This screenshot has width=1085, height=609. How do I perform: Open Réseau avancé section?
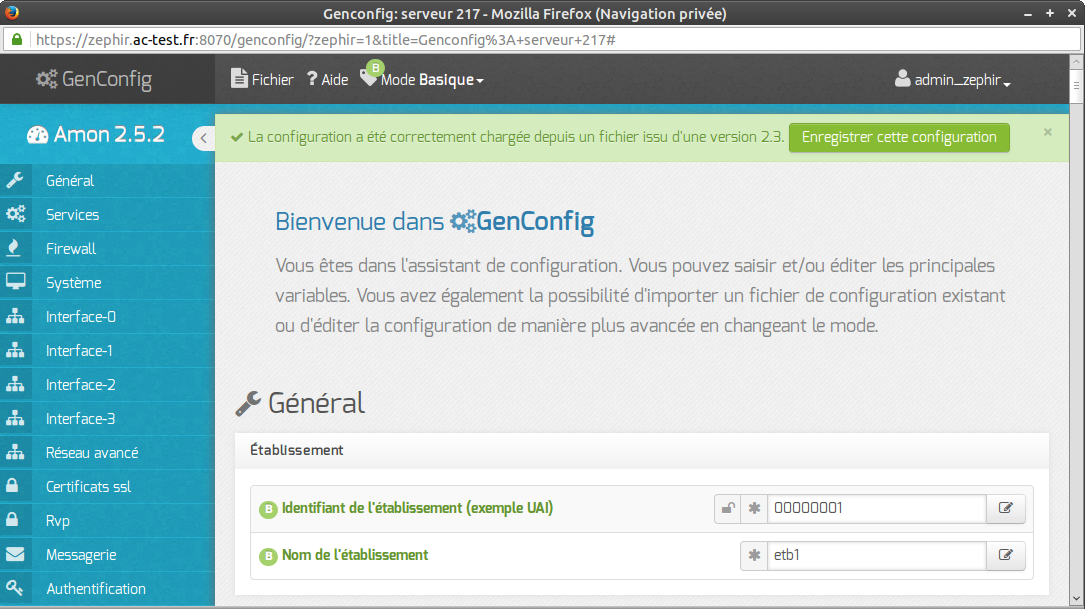pos(107,452)
